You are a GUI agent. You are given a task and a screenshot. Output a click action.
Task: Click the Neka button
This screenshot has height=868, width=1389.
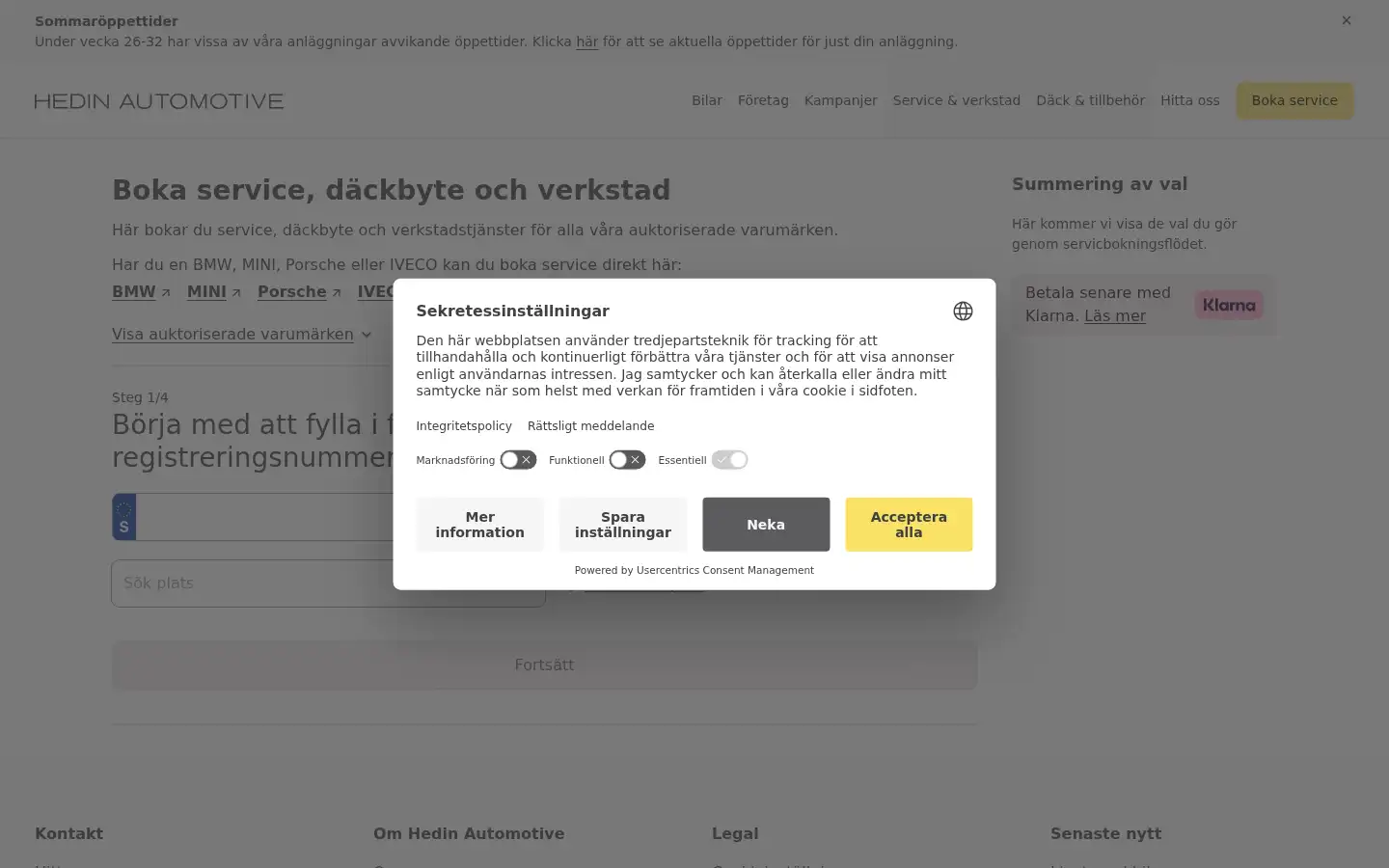pos(766,525)
